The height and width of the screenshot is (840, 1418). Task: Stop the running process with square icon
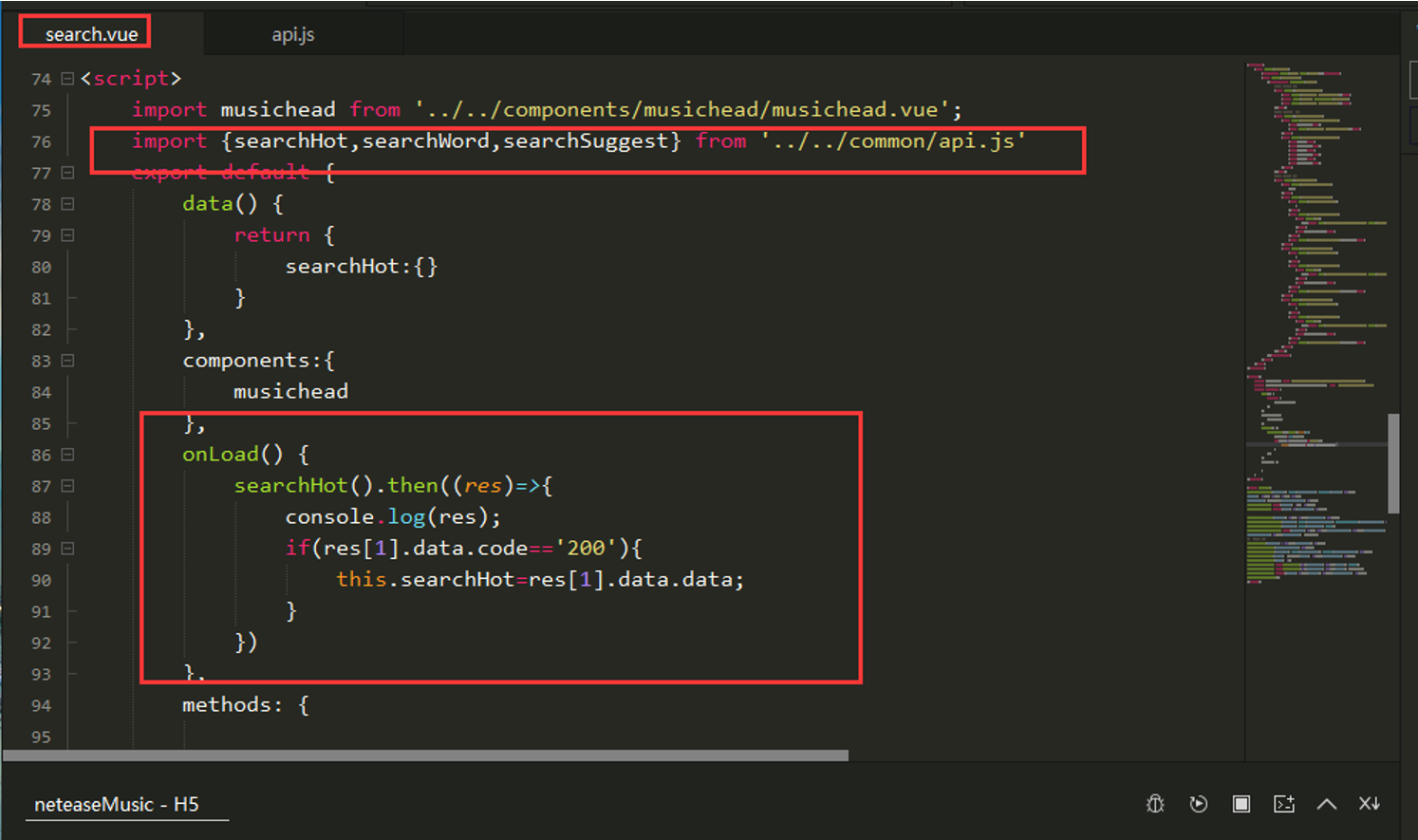click(1241, 804)
